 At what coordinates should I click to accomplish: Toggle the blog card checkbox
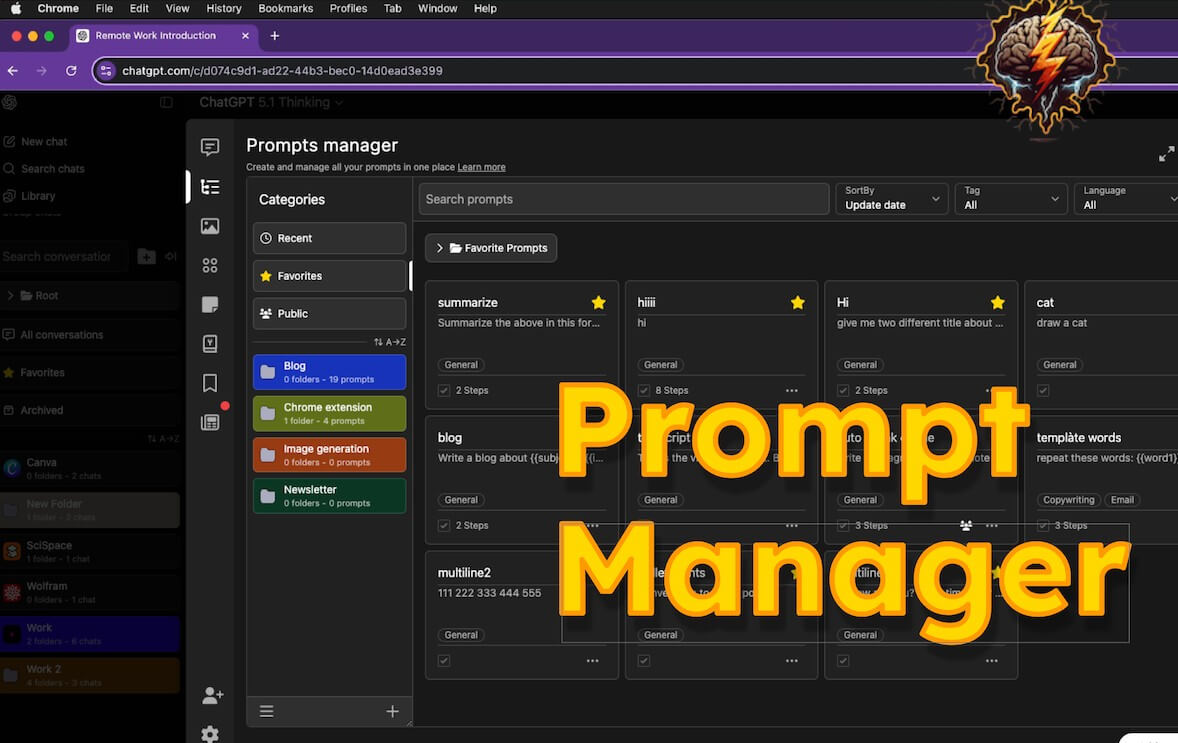[444, 526]
